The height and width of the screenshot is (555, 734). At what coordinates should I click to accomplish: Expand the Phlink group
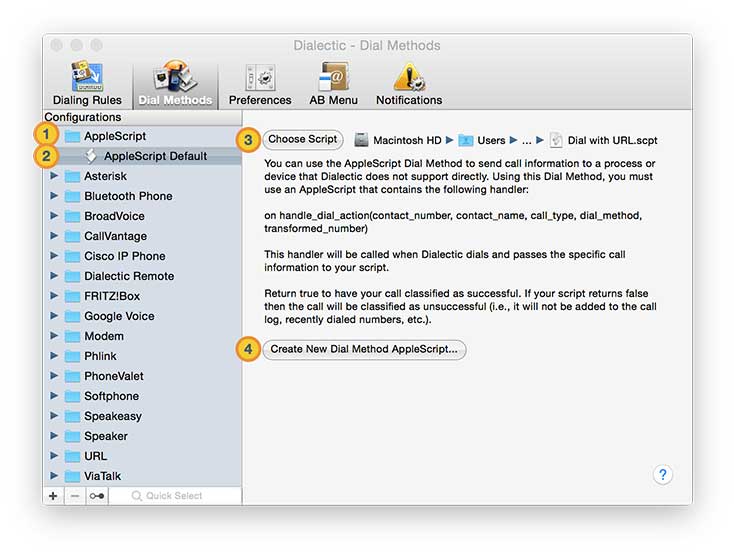54,356
